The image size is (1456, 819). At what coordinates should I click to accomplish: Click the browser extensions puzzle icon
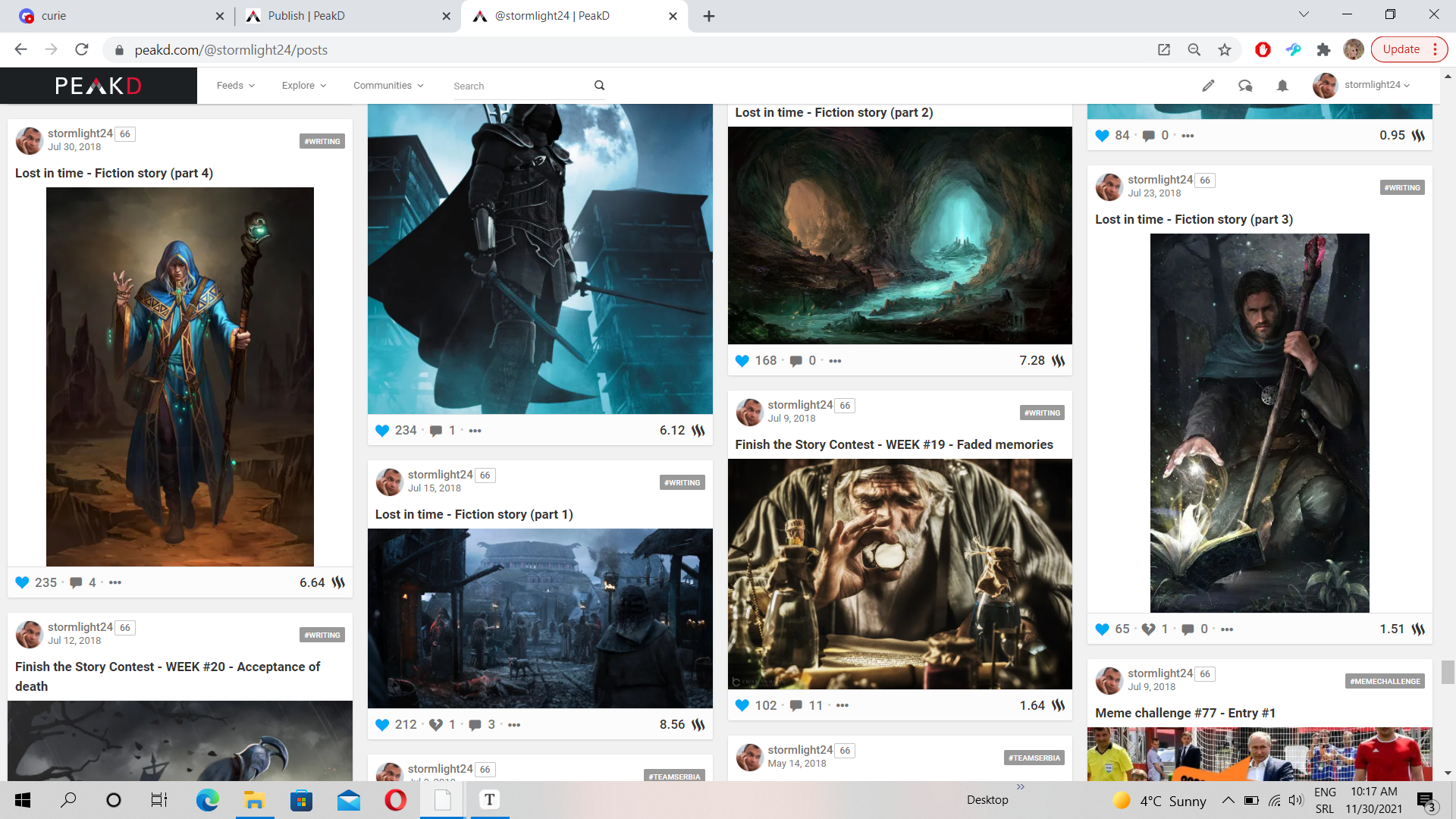click(x=1323, y=49)
